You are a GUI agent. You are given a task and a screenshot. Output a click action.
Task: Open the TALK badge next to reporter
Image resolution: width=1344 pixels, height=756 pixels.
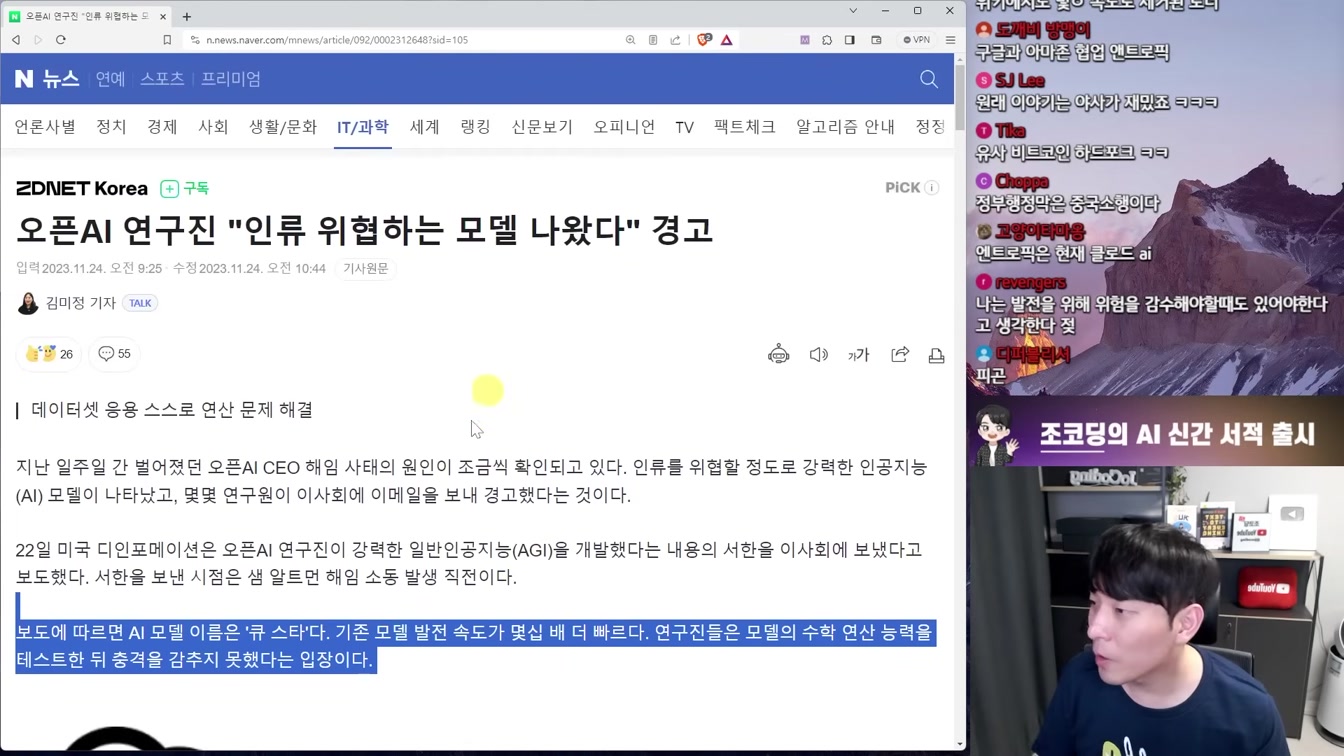[x=140, y=303]
